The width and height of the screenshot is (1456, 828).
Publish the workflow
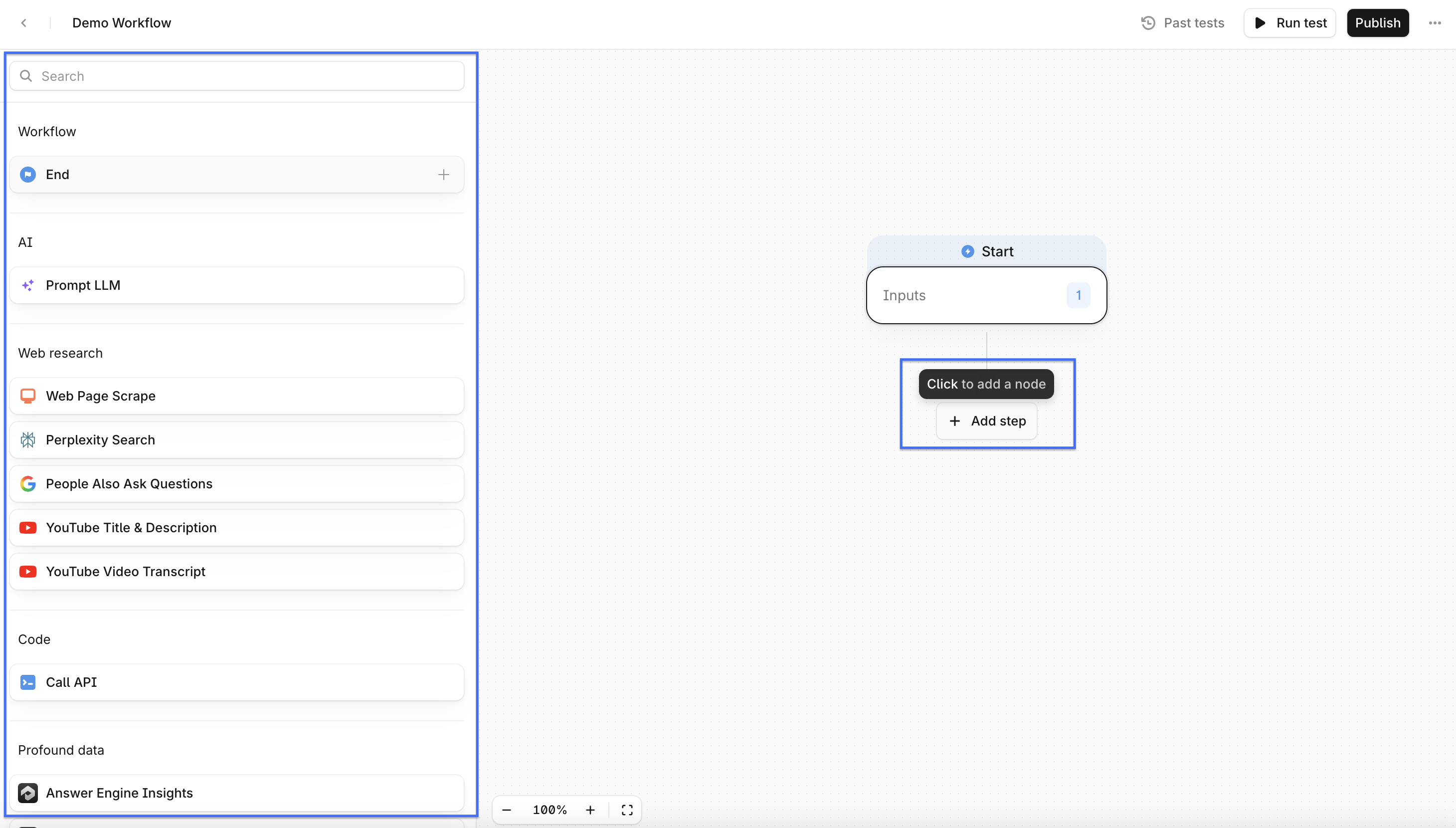point(1377,23)
